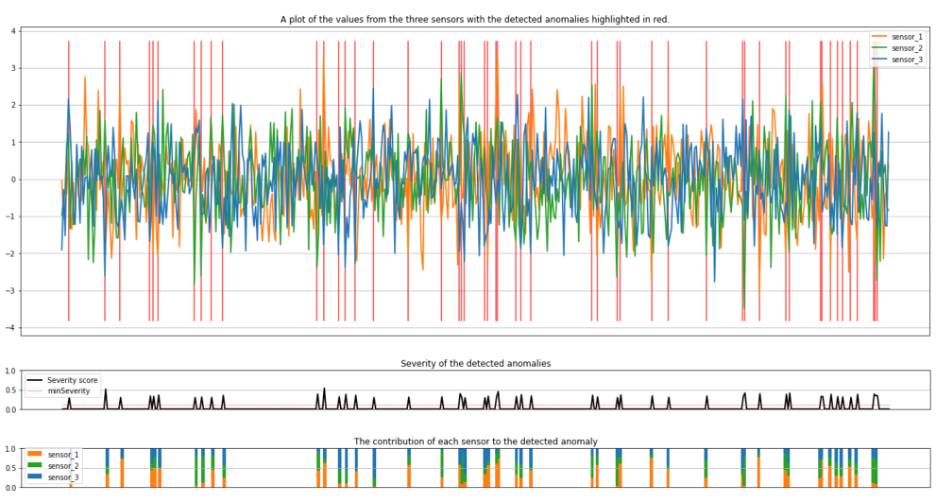The height and width of the screenshot is (502, 936).
Task: Click the y-axis tick label 3 on top chart
Action: coord(14,68)
